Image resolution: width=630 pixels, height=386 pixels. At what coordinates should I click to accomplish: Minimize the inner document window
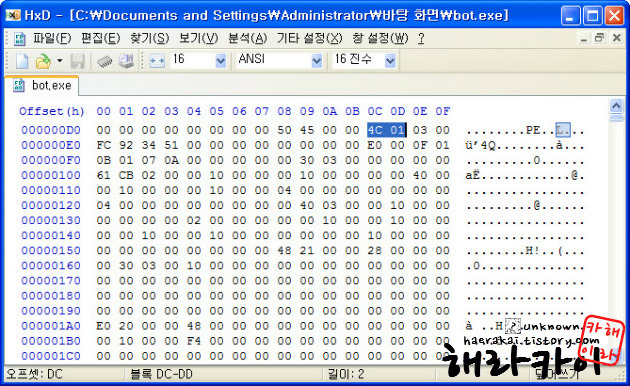[584, 38]
